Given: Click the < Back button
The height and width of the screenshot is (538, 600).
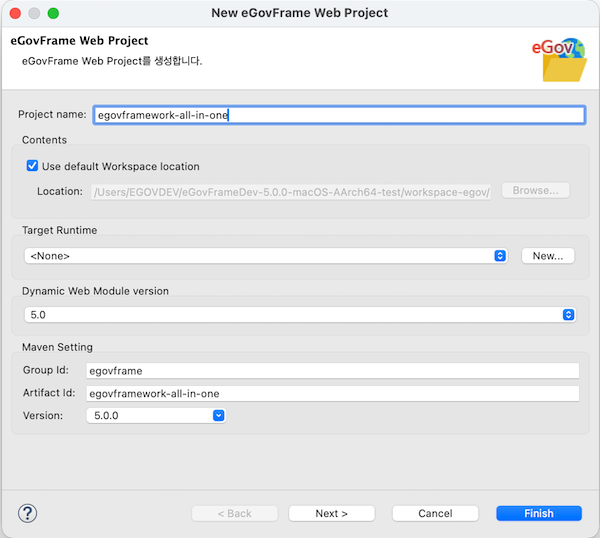Looking at the screenshot, I should point(235,513).
